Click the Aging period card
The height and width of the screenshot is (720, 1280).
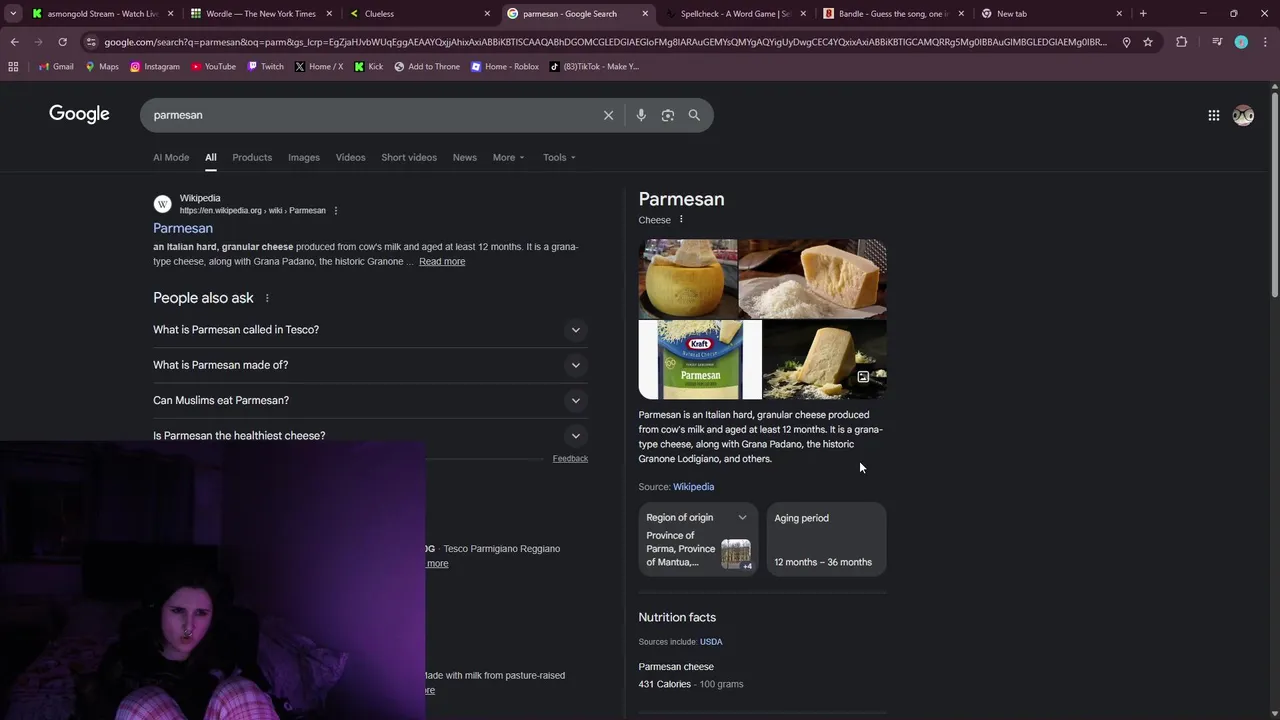(x=826, y=538)
